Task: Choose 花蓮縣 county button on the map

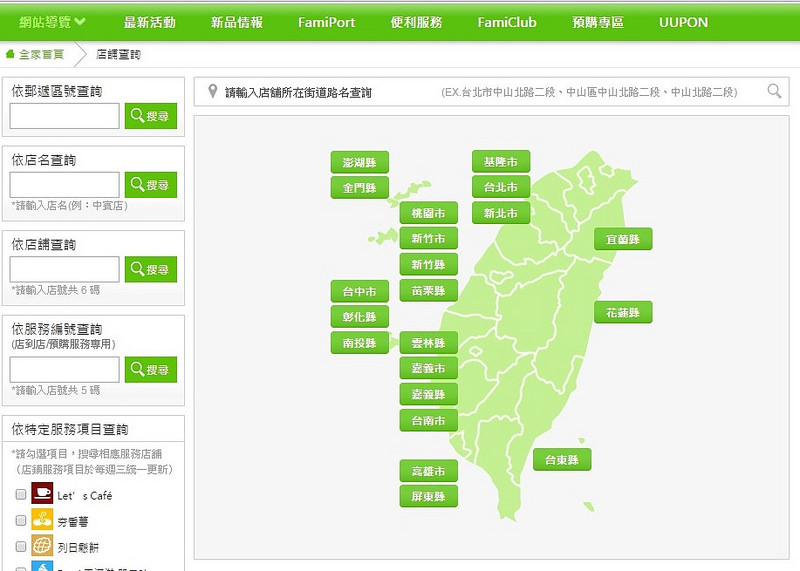Action: pyautogui.click(x=623, y=313)
